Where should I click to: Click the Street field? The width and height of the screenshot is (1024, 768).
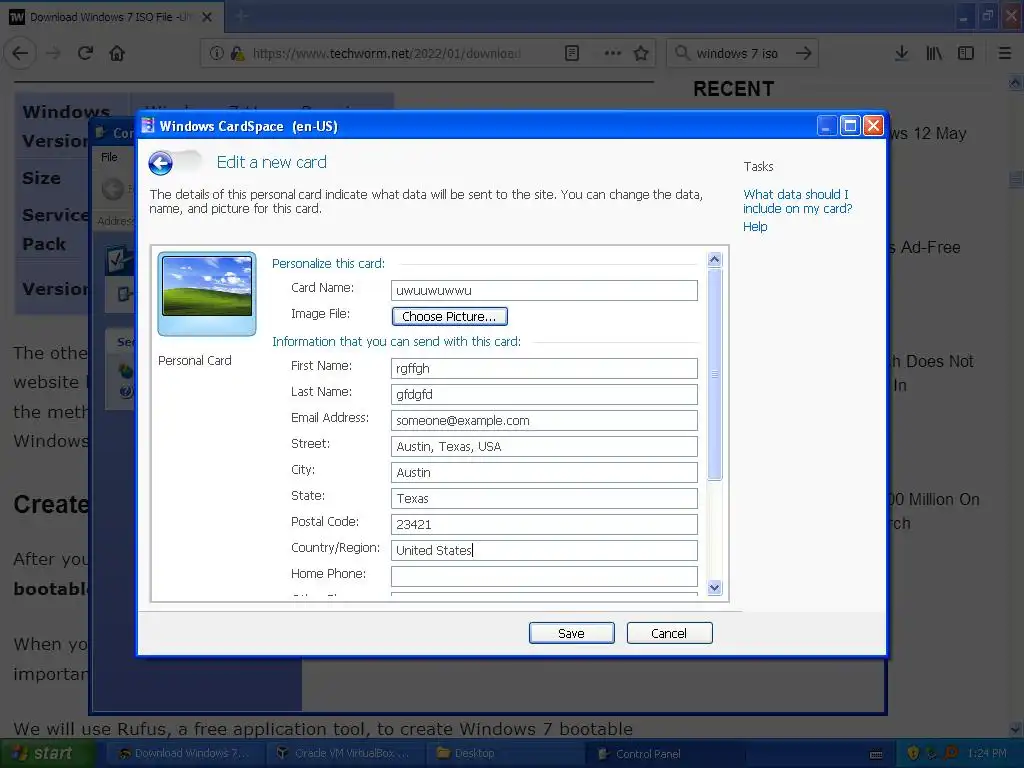(x=544, y=447)
